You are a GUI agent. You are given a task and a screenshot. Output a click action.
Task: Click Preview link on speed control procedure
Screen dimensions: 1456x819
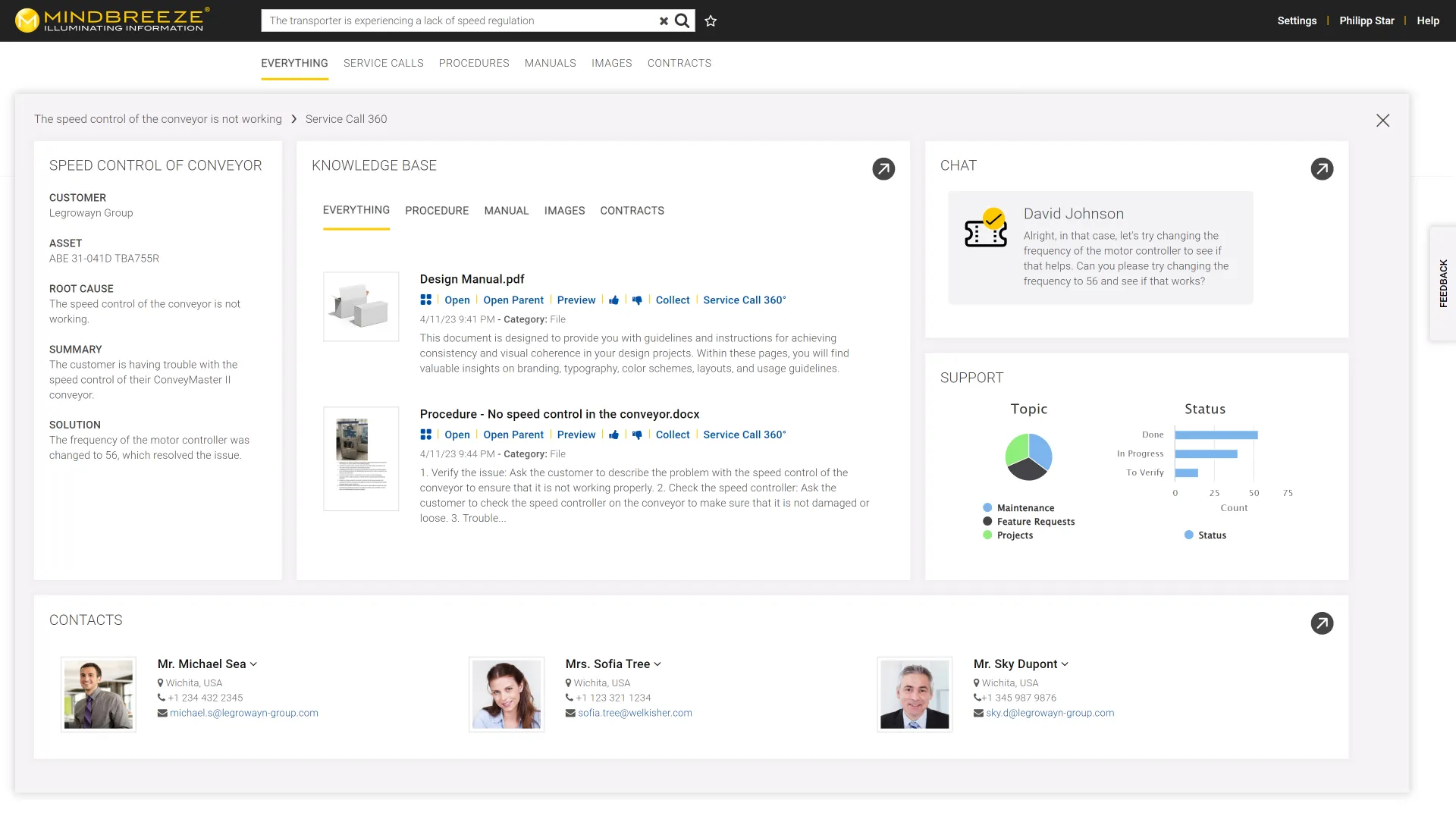[x=576, y=434]
